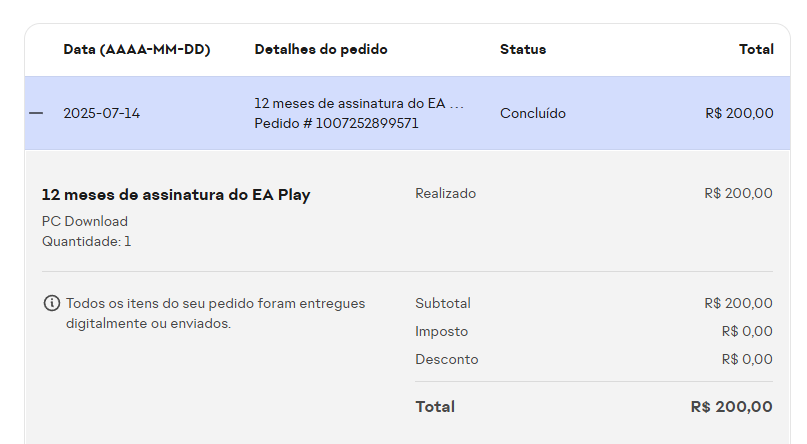Click the info icon beside delivery message

coord(51,303)
